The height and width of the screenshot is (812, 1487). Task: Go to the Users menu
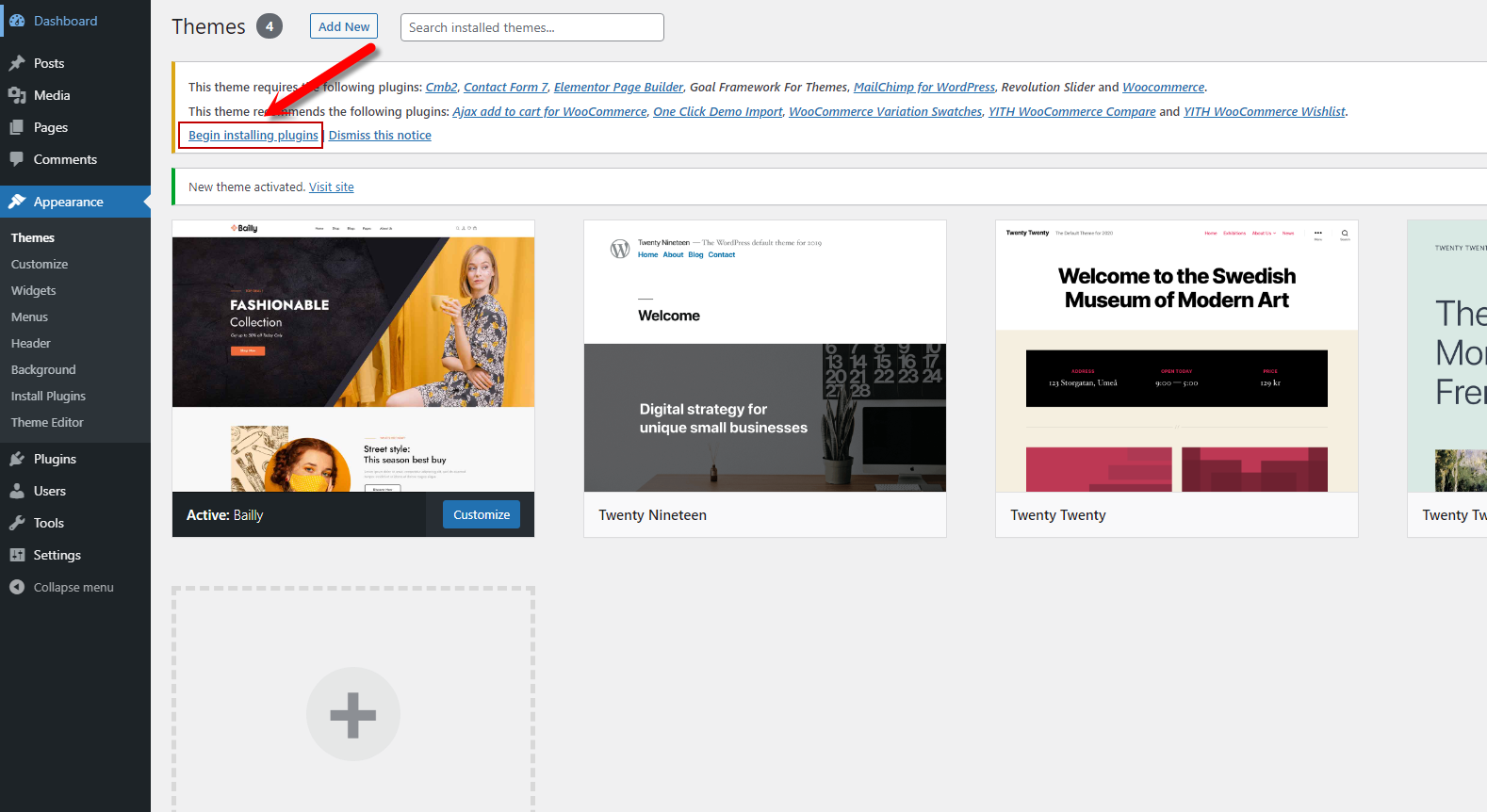(75, 491)
